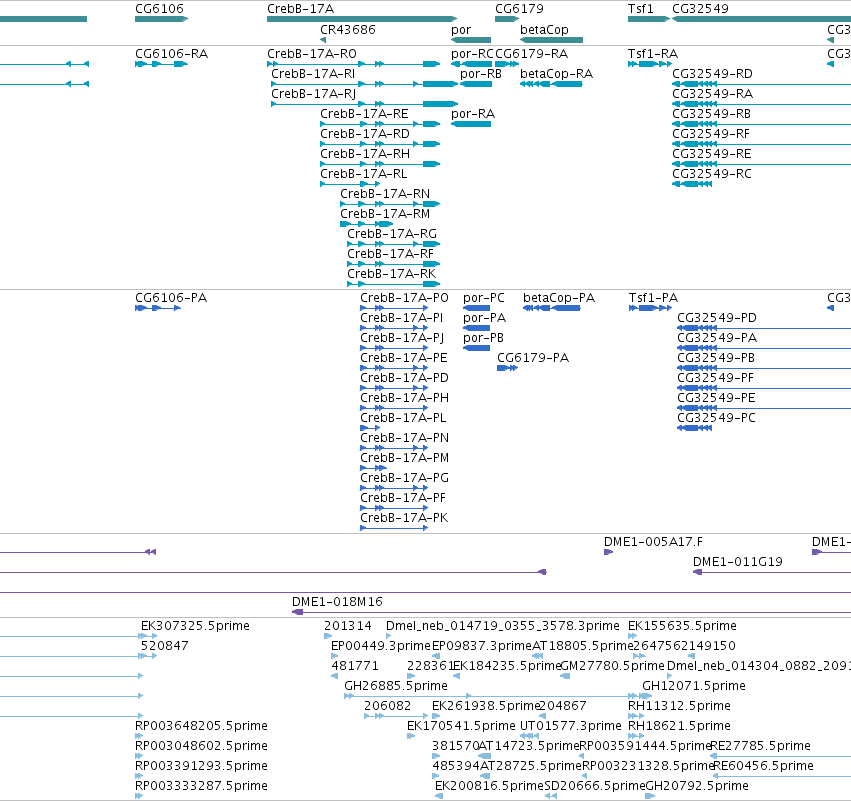Select transcript CrebB-17A-RO
851x801 pixels.
312,54
